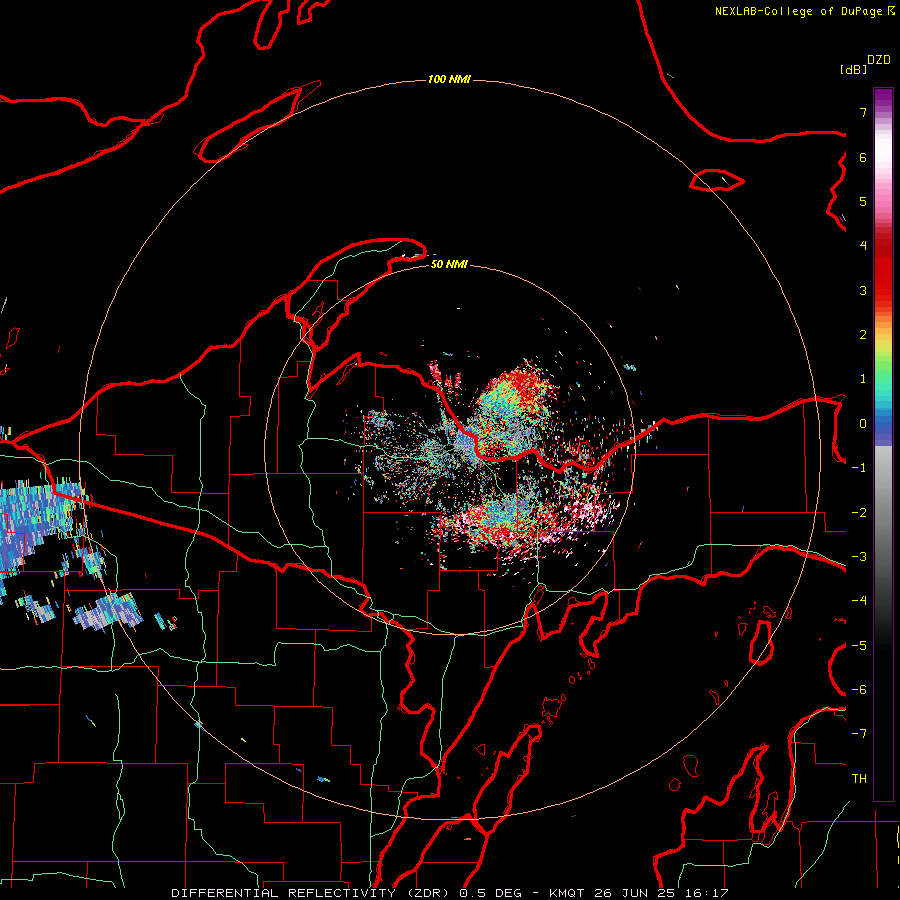Click the "TH" label on color scale
The height and width of the screenshot is (900, 900).
coord(859,779)
